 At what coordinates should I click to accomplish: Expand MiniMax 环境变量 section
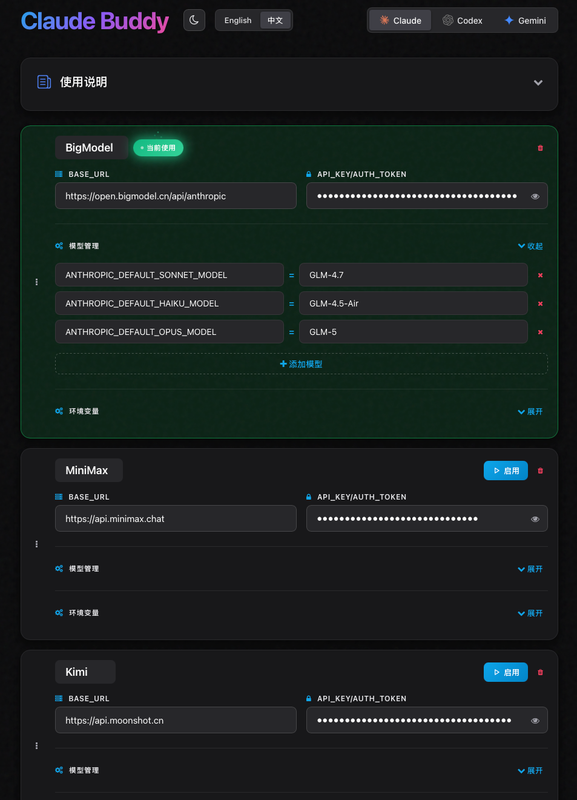pos(530,613)
